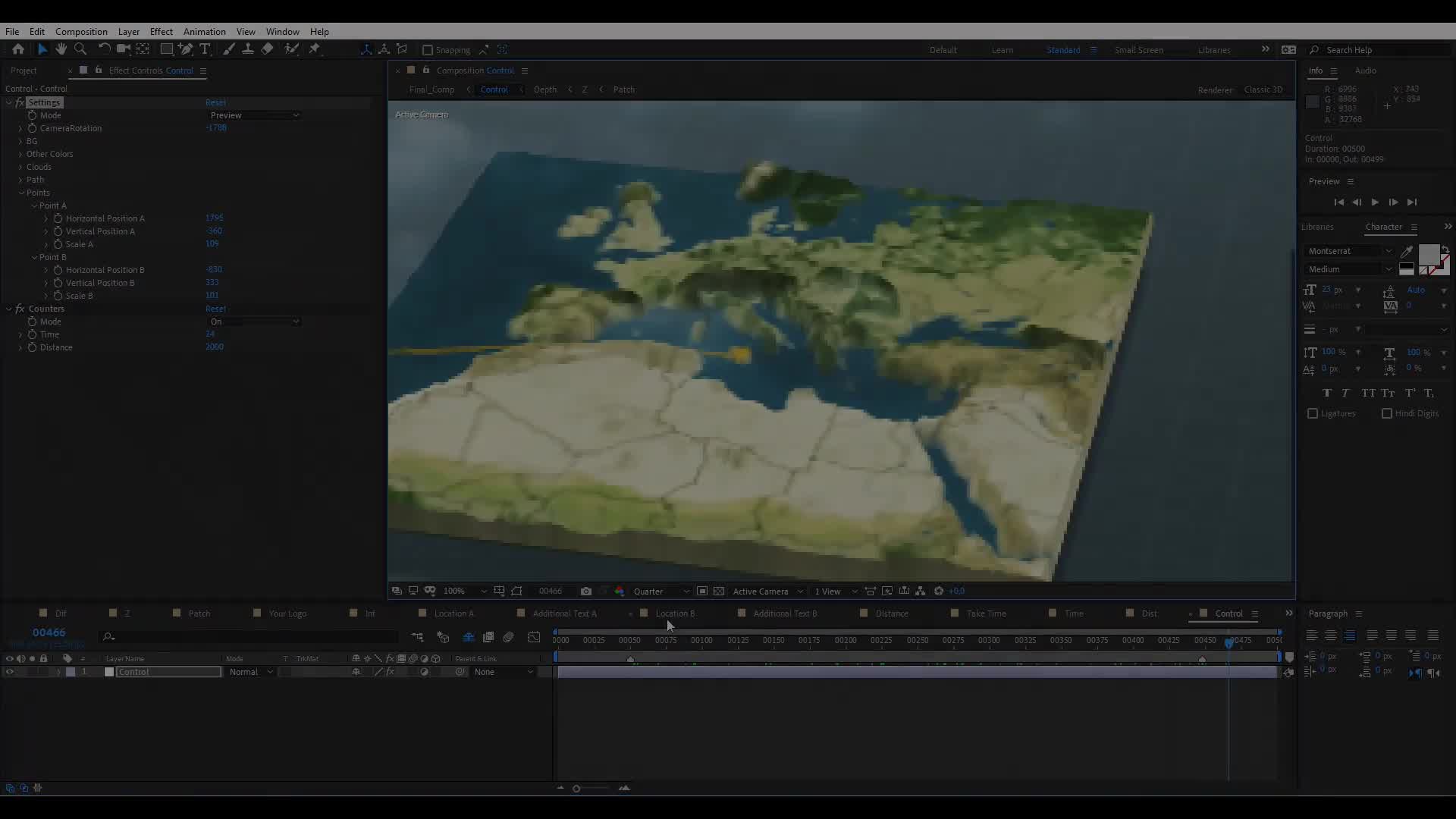Open the Montserrat font dropdown
This screenshot has width=1456, height=819.
[x=1350, y=251]
